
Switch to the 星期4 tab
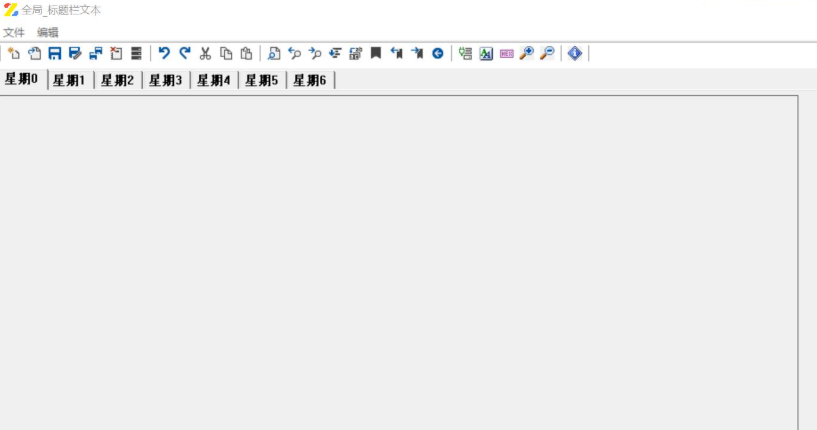pyautogui.click(x=214, y=80)
